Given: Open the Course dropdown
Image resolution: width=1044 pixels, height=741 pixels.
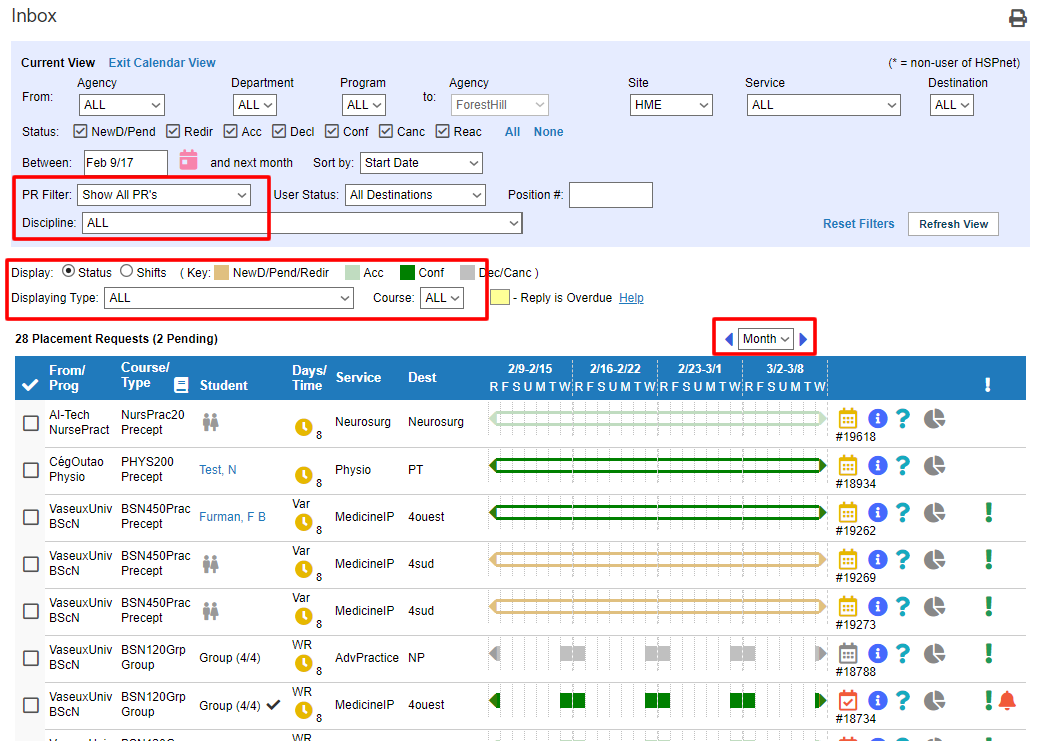Looking at the screenshot, I should [x=442, y=298].
